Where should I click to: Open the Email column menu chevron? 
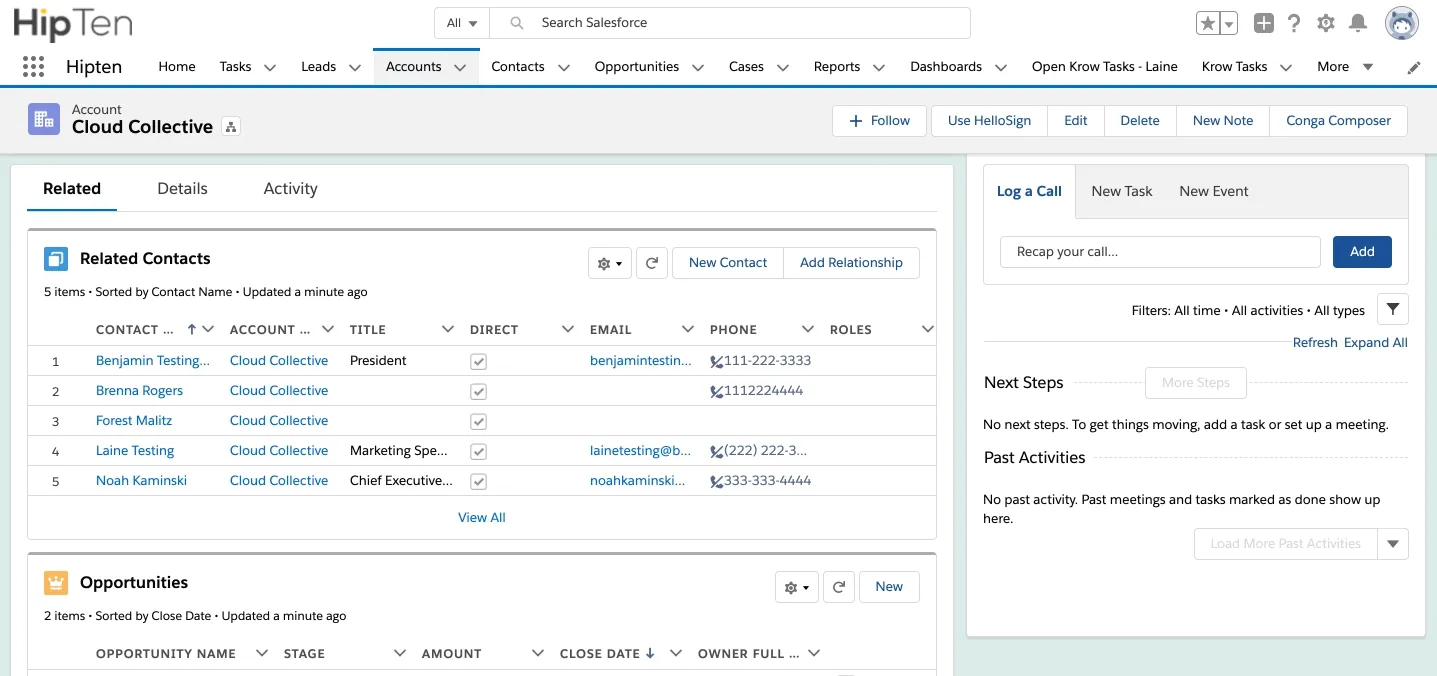pyautogui.click(x=688, y=329)
